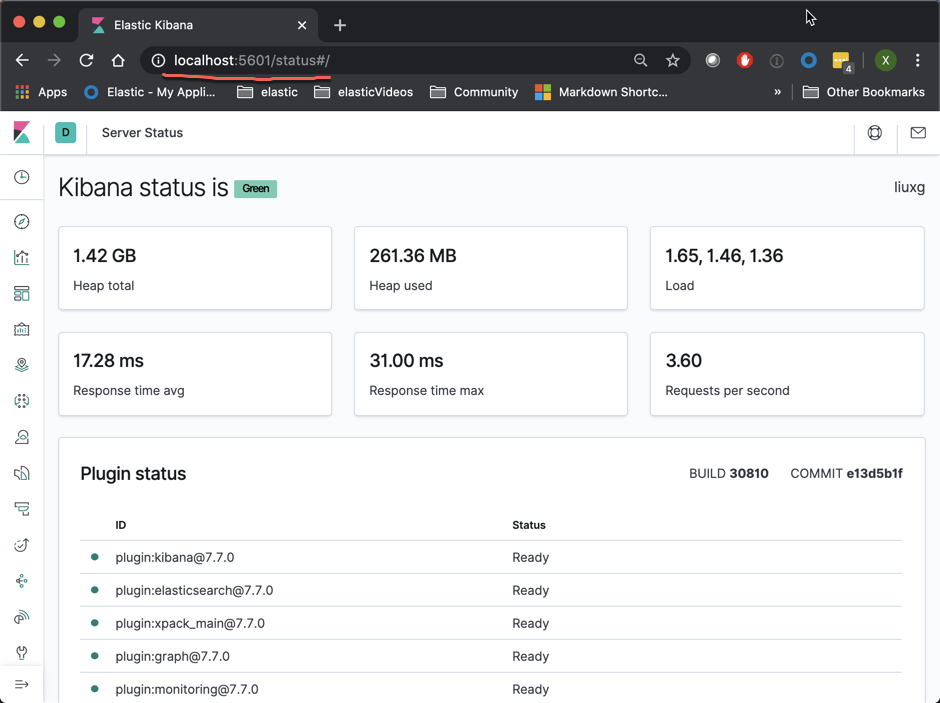The image size is (940, 703).
Task: Click the shields extension toggle in the toolbar
Action: [745, 60]
